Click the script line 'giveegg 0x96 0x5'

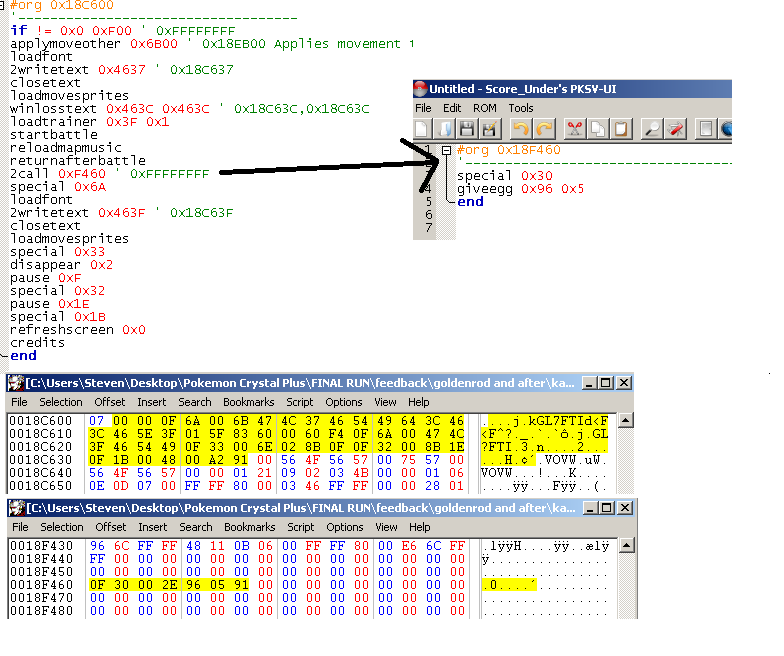click(520, 189)
